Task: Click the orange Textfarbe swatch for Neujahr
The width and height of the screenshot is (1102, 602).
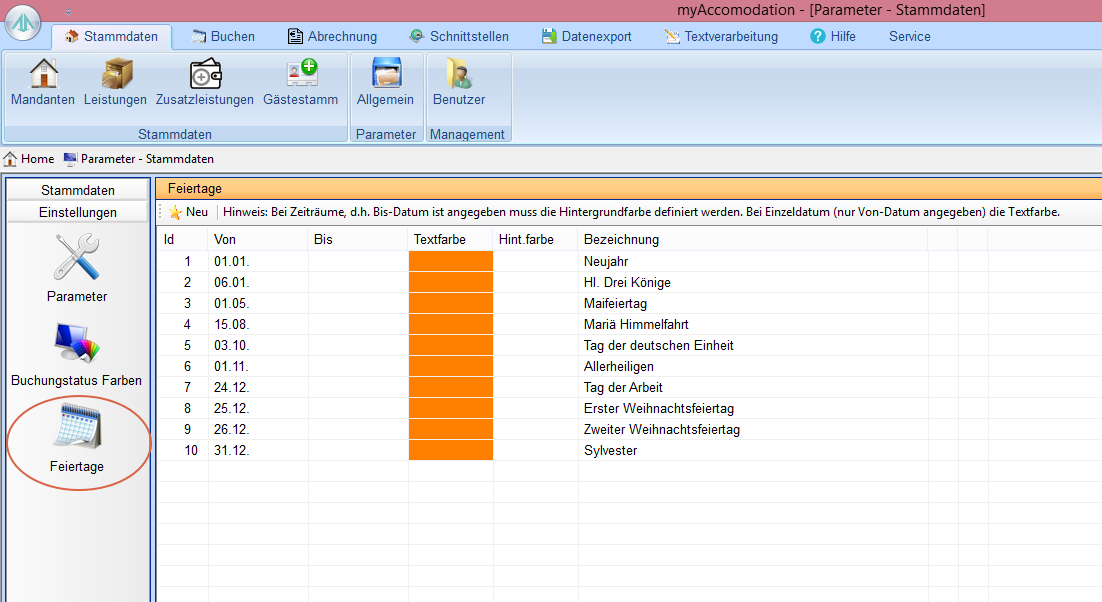Action: (451, 262)
